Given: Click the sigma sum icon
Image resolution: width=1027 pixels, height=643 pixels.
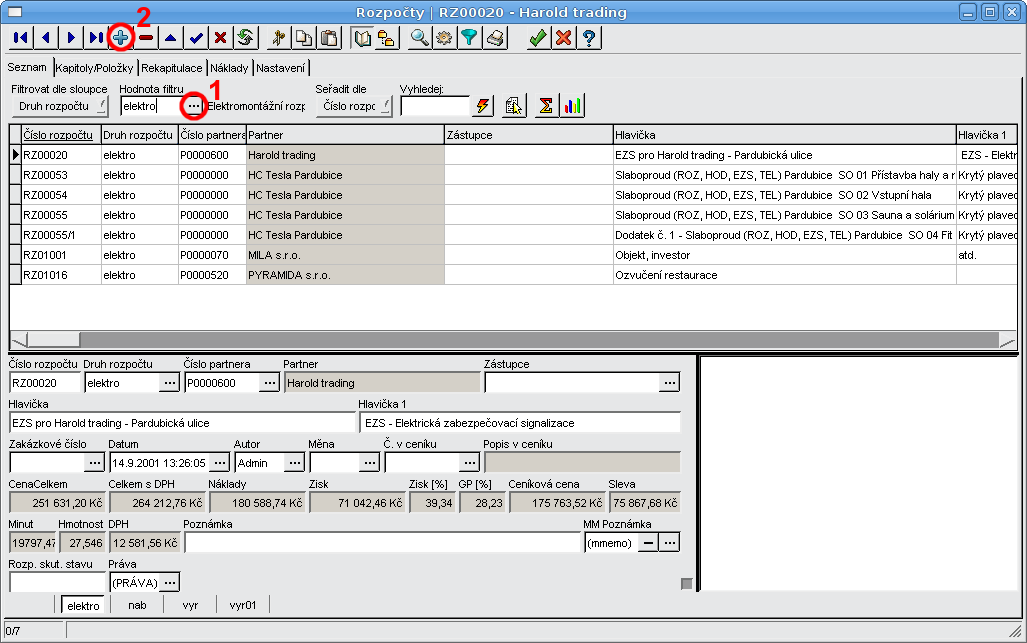Looking at the screenshot, I should [x=545, y=106].
